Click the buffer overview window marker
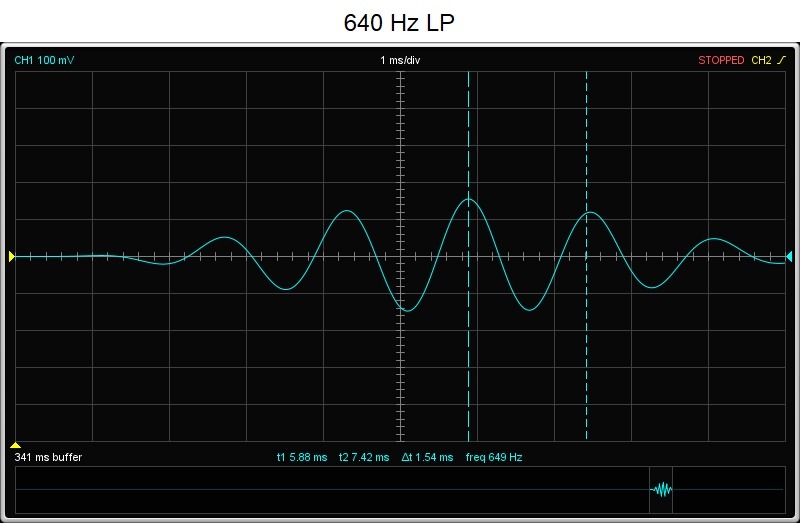The image size is (800, 523). [x=661, y=490]
